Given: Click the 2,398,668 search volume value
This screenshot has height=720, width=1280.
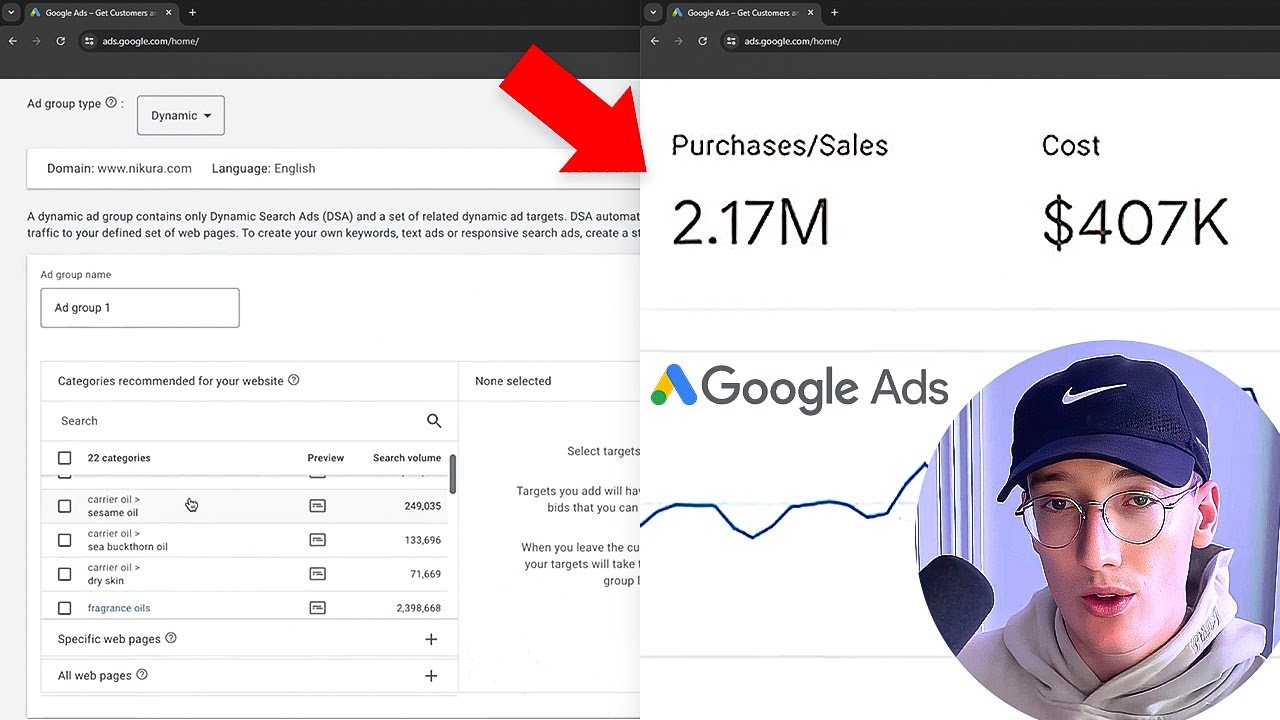Looking at the screenshot, I should point(418,608).
